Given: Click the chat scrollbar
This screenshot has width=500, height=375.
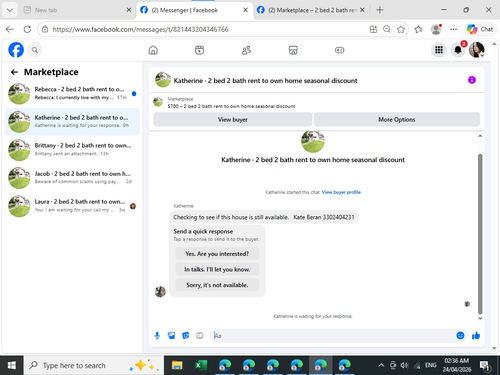Looking at the screenshot, I should [x=480, y=233].
